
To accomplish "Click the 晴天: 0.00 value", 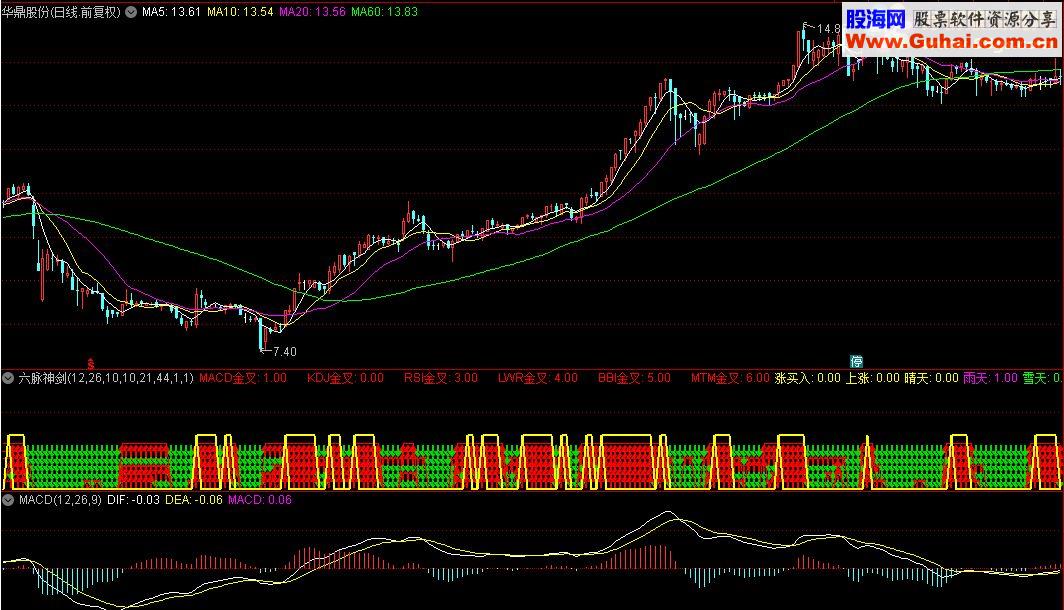I will pyautogui.click(x=932, y=378).
